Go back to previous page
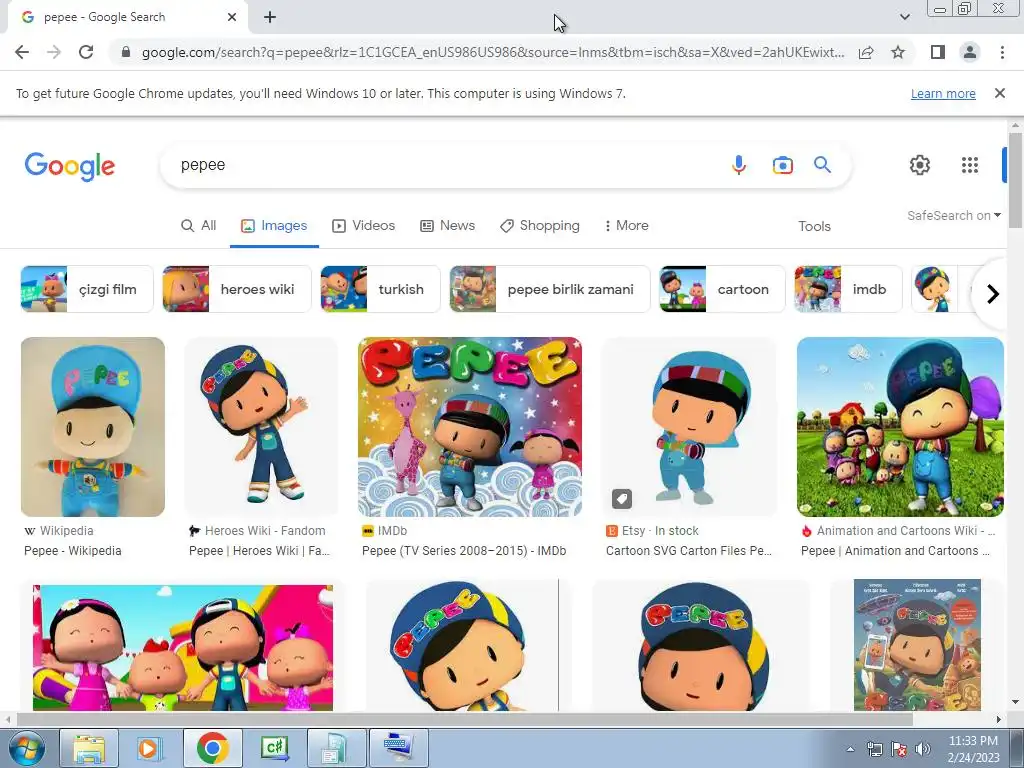1024x768 pixels. [x=22, y=52]
